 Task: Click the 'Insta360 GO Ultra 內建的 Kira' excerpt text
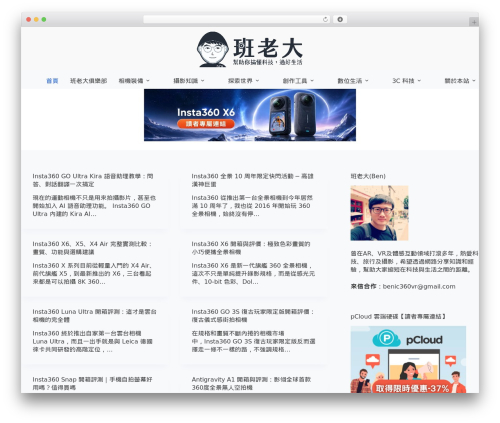[x=94, y=206]
